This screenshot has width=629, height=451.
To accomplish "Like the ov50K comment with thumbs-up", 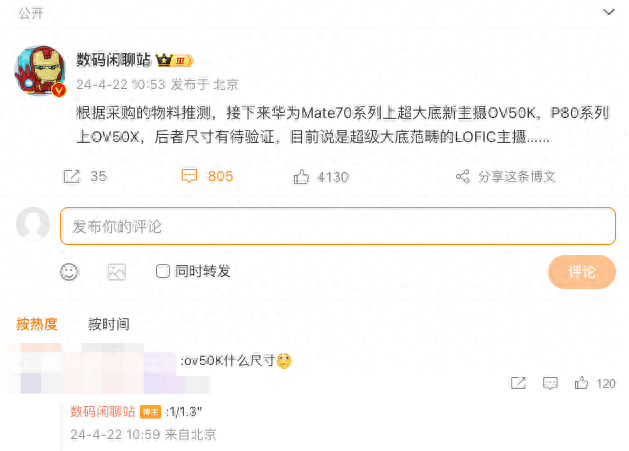I will (581, 383).
